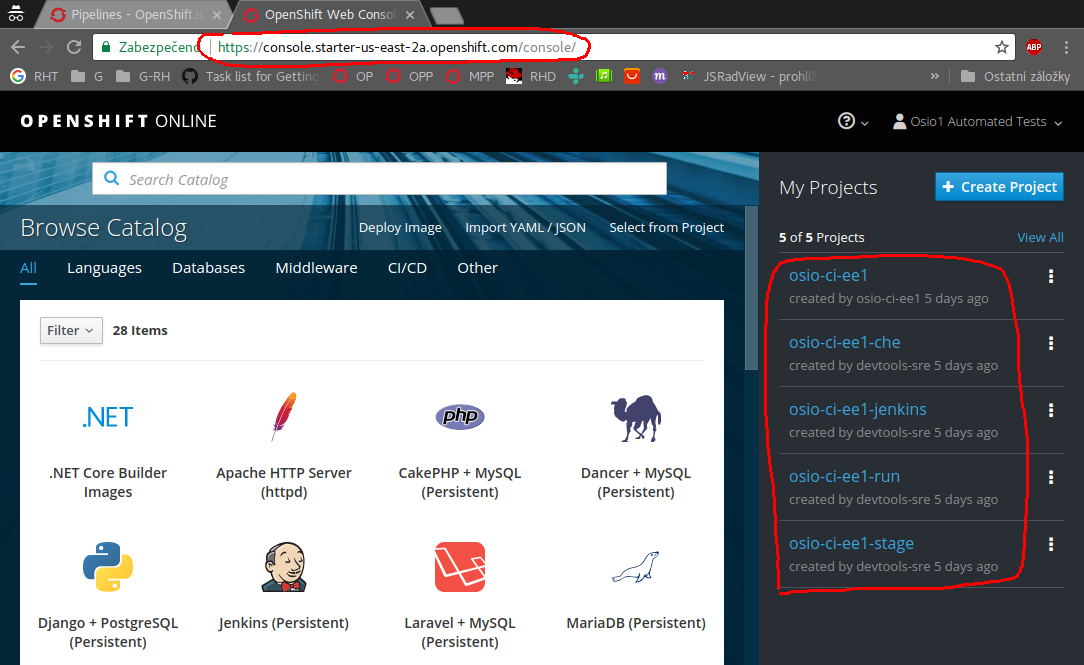
Task: Select the Apache HTTP Server feather icon
Action: 283,417
